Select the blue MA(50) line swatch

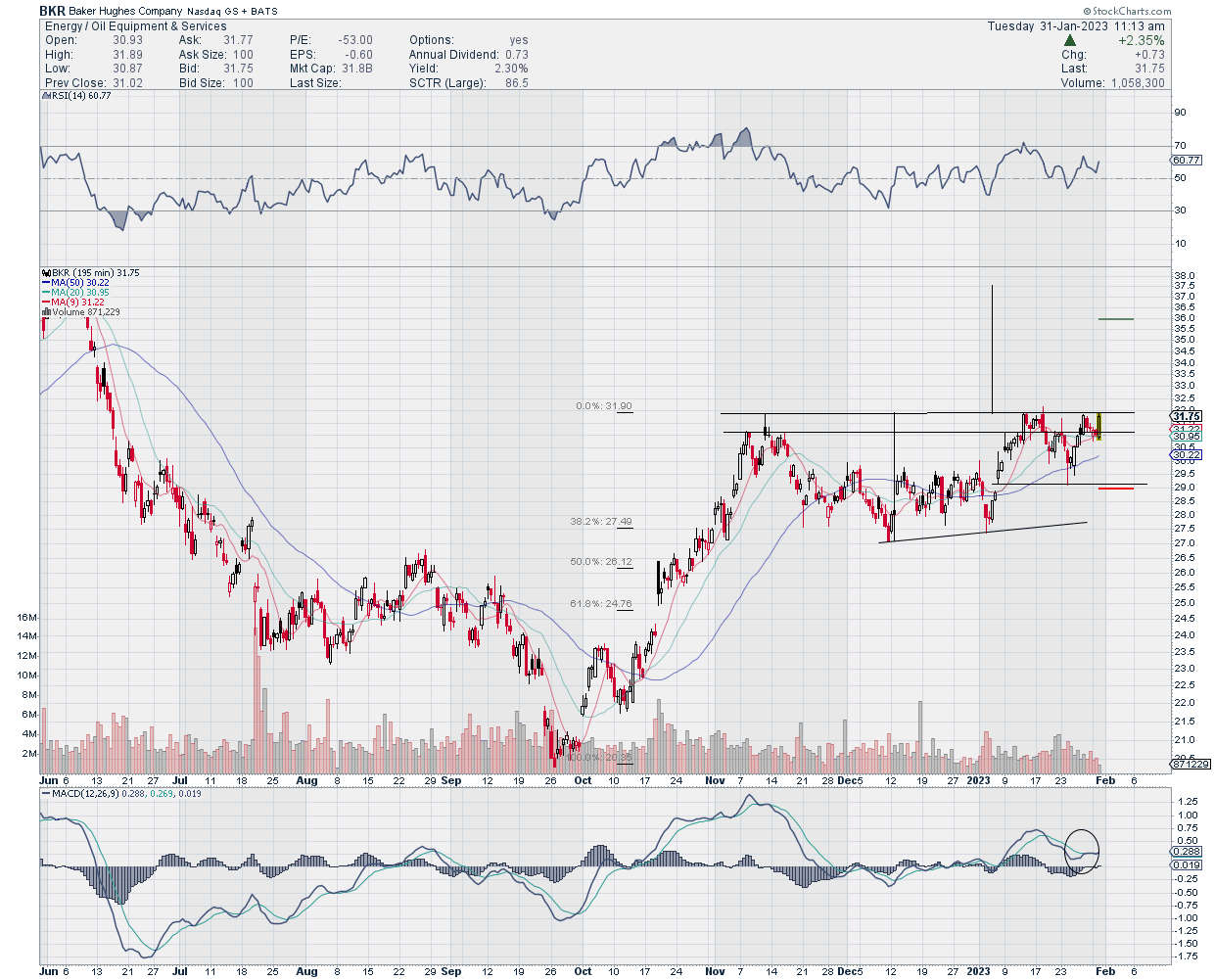pos(45,283)
